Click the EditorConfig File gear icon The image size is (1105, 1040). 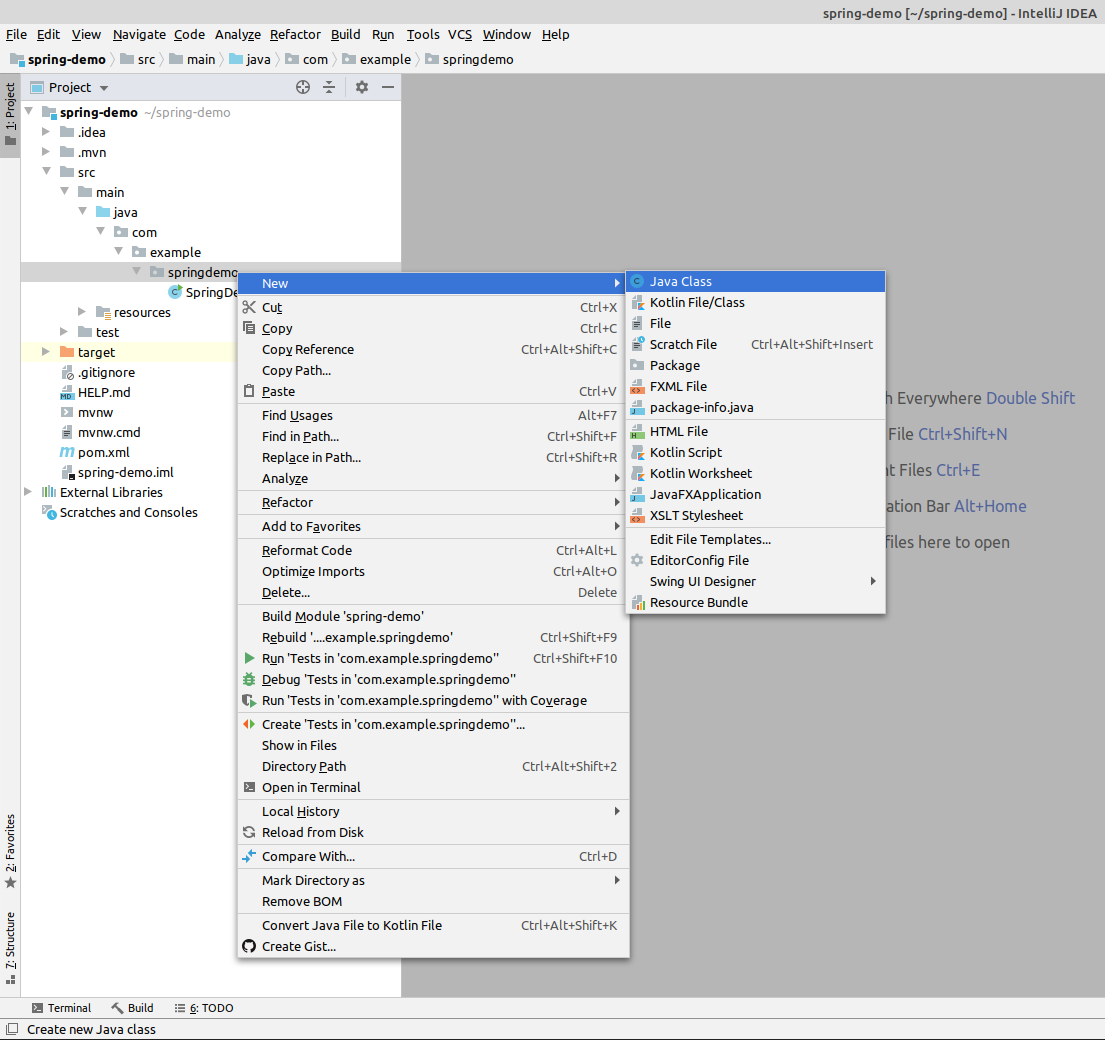[x=637, y=560]
